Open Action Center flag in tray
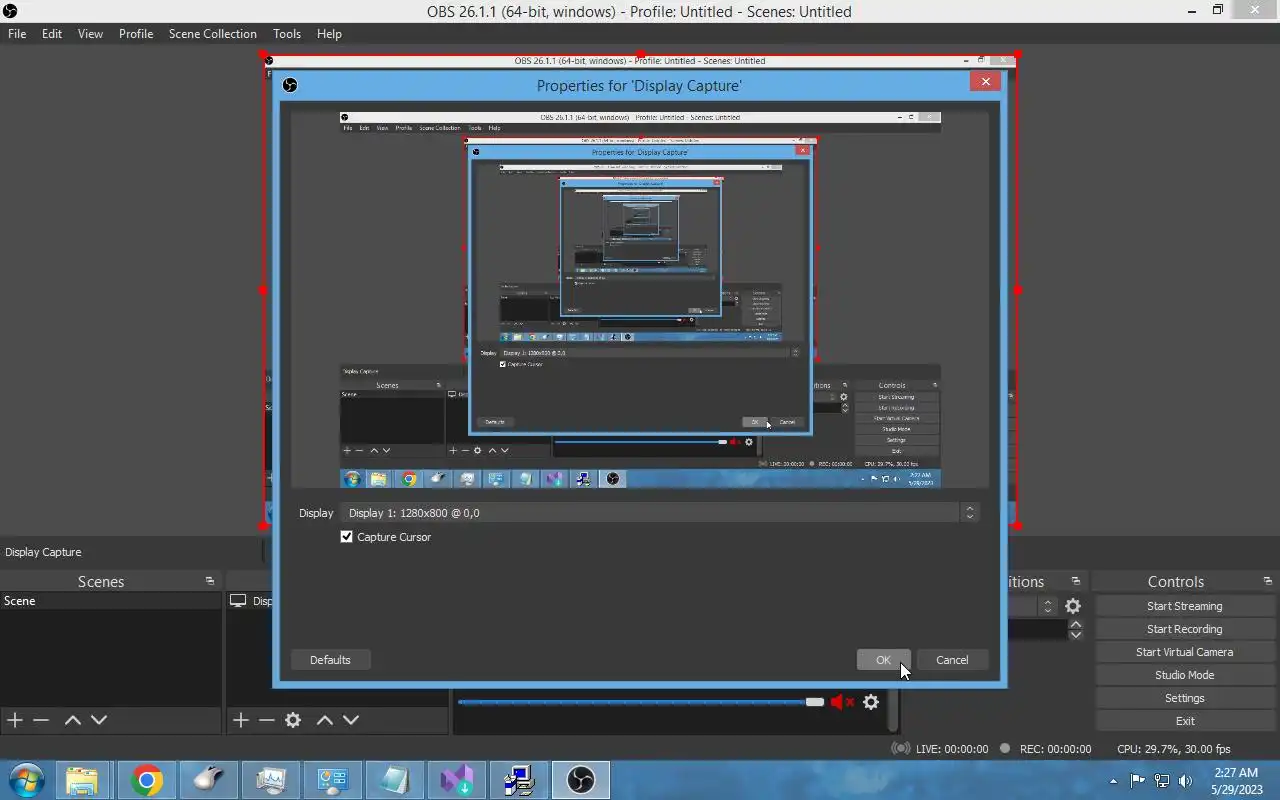The height and width of the screenshot is (800, 1280). [1138, 781]
